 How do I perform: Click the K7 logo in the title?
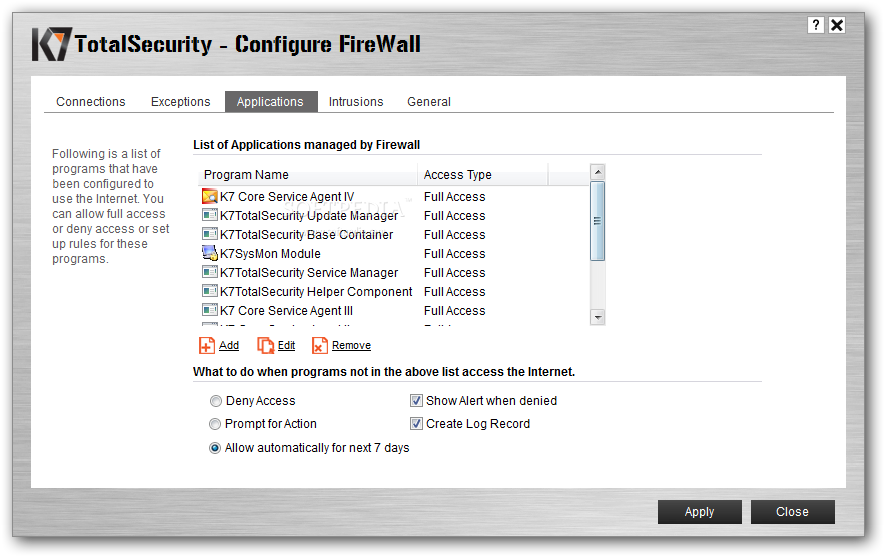click(x=51, y=44)
